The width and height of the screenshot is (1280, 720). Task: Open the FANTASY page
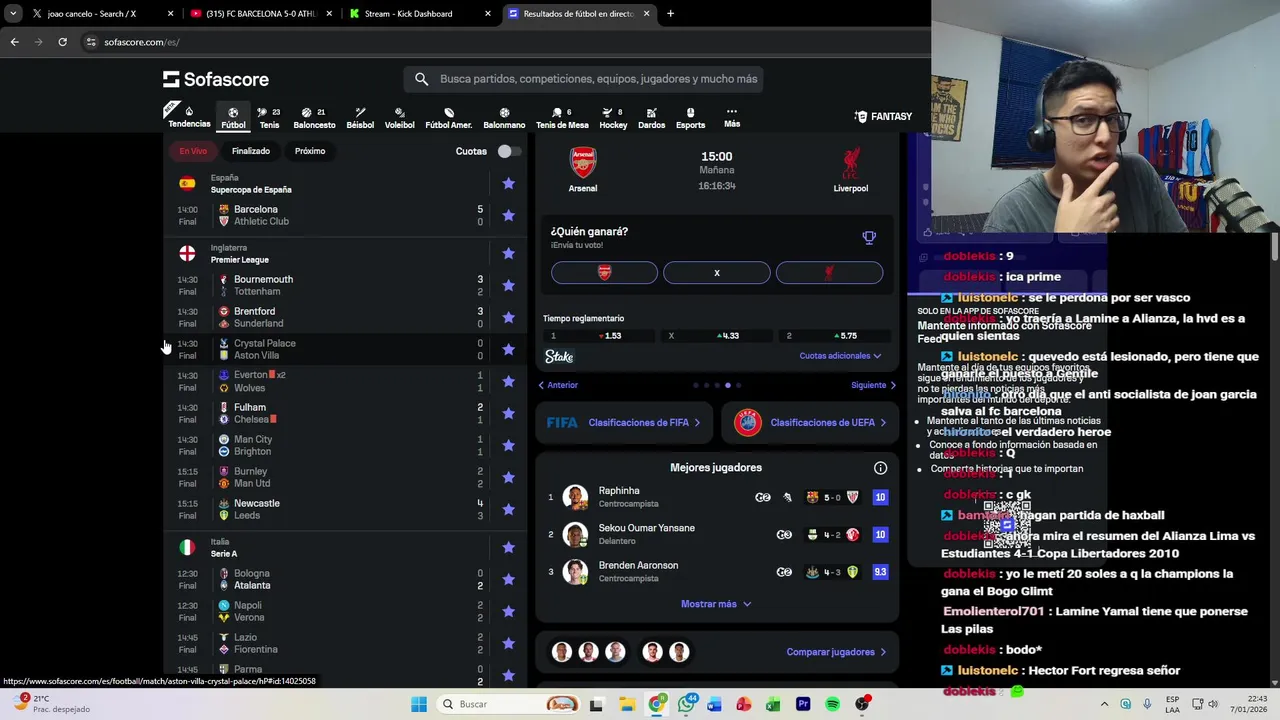coord(883,116)
